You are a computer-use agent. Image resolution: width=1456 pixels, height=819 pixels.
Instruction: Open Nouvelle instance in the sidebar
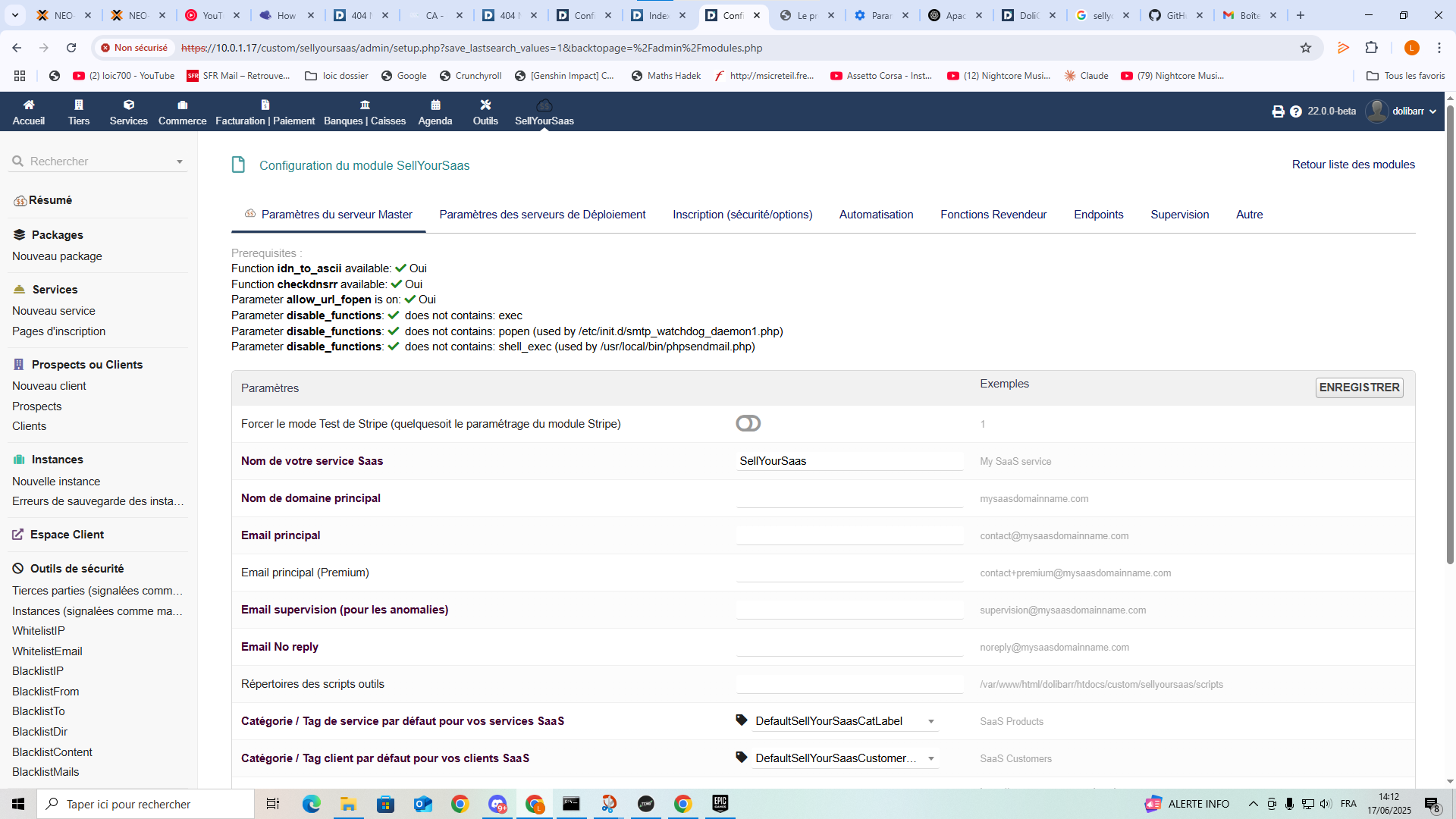click(56, 482)
